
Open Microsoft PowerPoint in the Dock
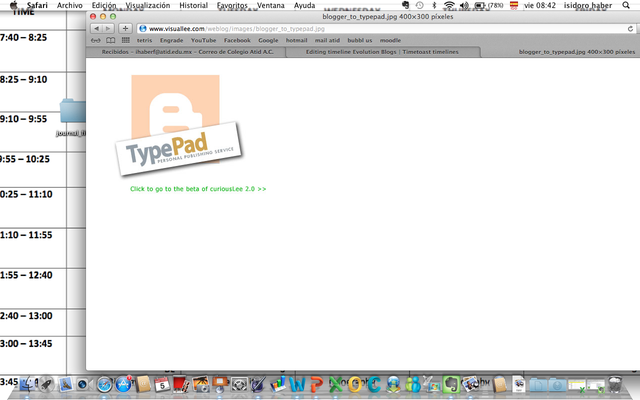(x=316, y=384)
